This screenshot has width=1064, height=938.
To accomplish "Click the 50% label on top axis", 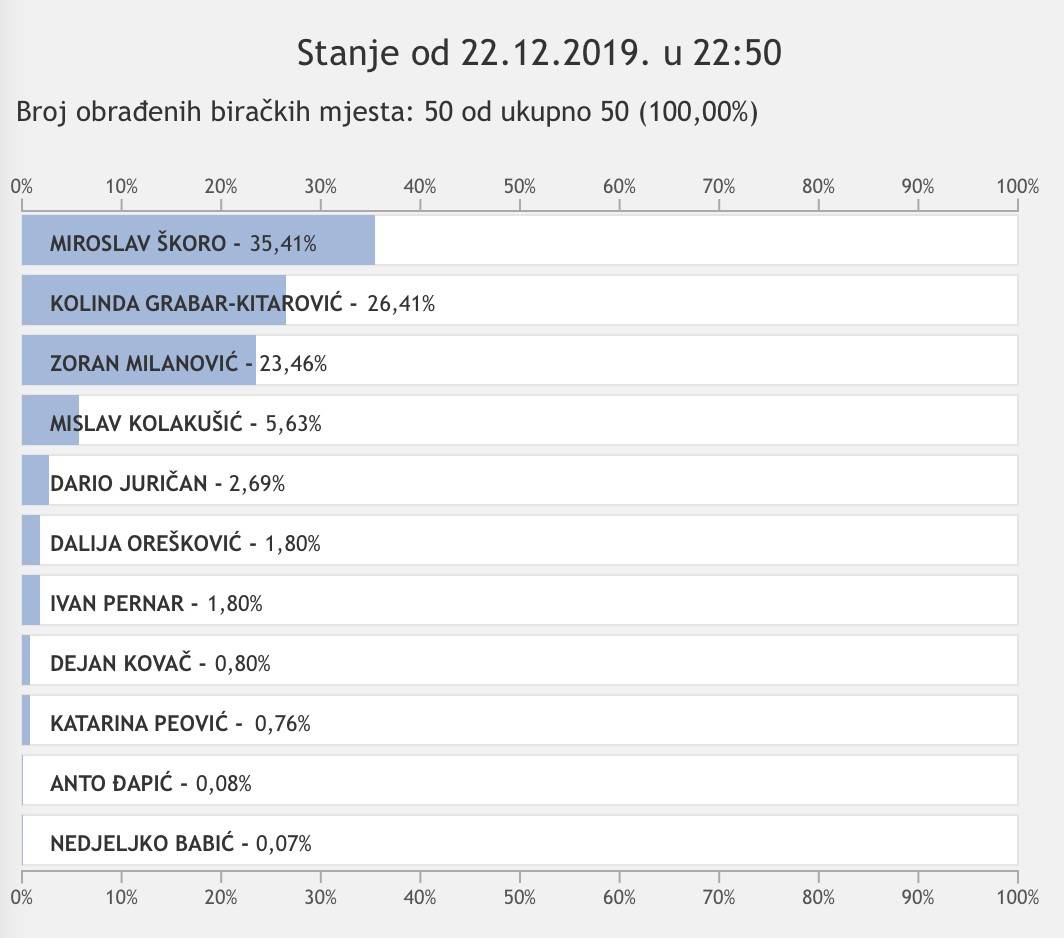I will [x=520, y=186].
